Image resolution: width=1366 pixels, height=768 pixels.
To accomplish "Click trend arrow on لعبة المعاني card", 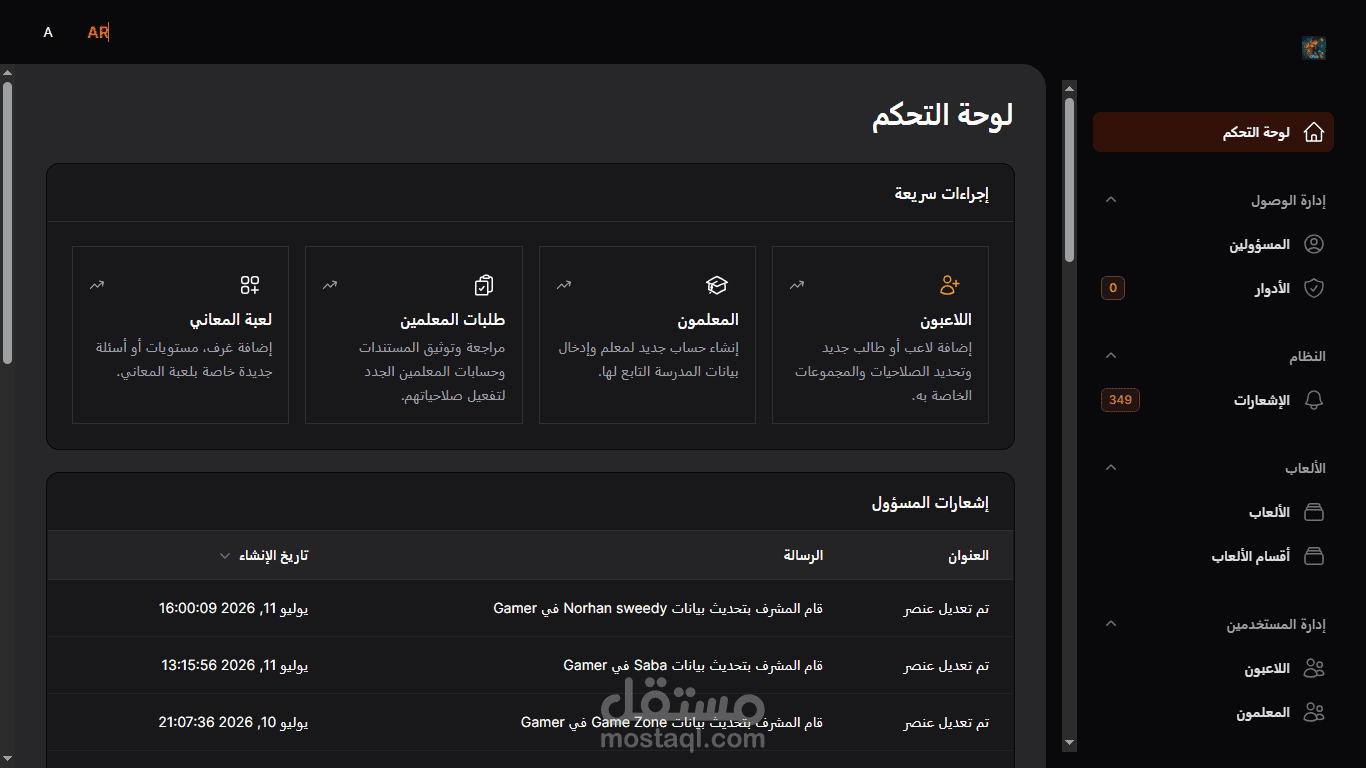I will [x=97, y=285].
